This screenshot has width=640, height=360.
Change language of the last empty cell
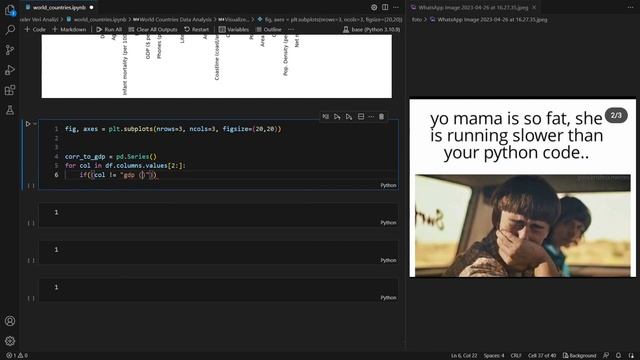point(388,298)
